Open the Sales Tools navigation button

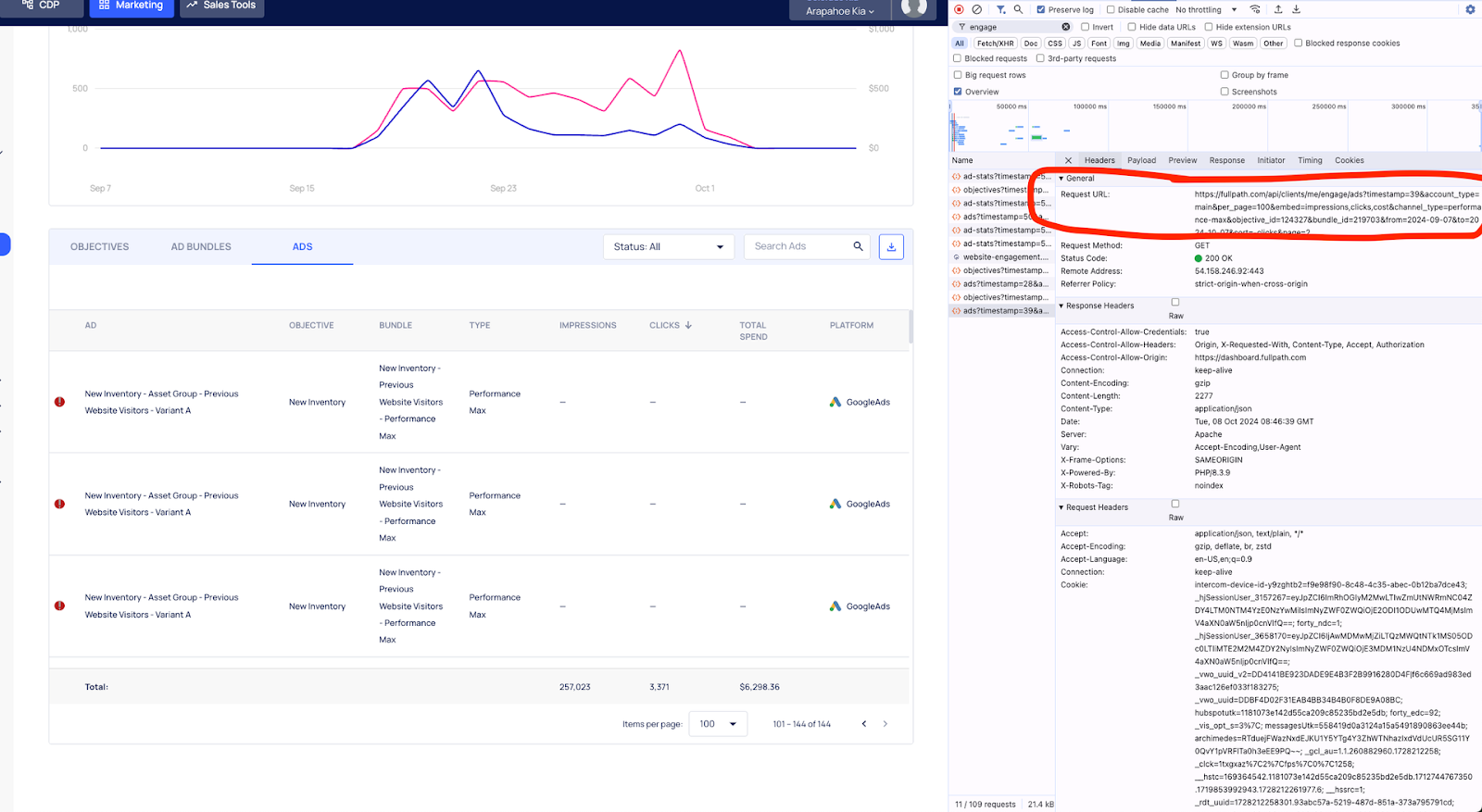click(x=221, y=6)
